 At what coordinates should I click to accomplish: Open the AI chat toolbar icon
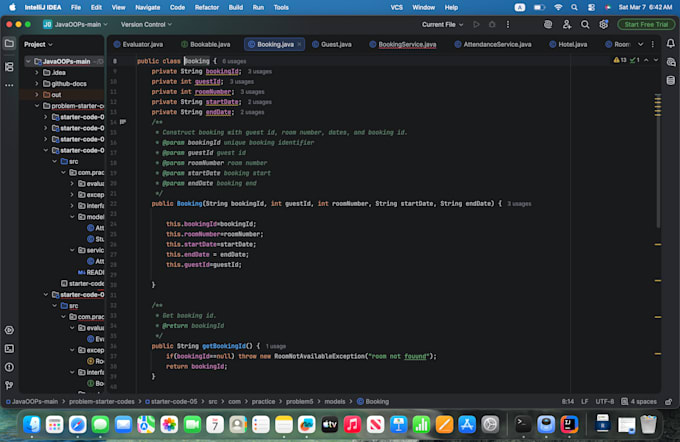[548, 25]
